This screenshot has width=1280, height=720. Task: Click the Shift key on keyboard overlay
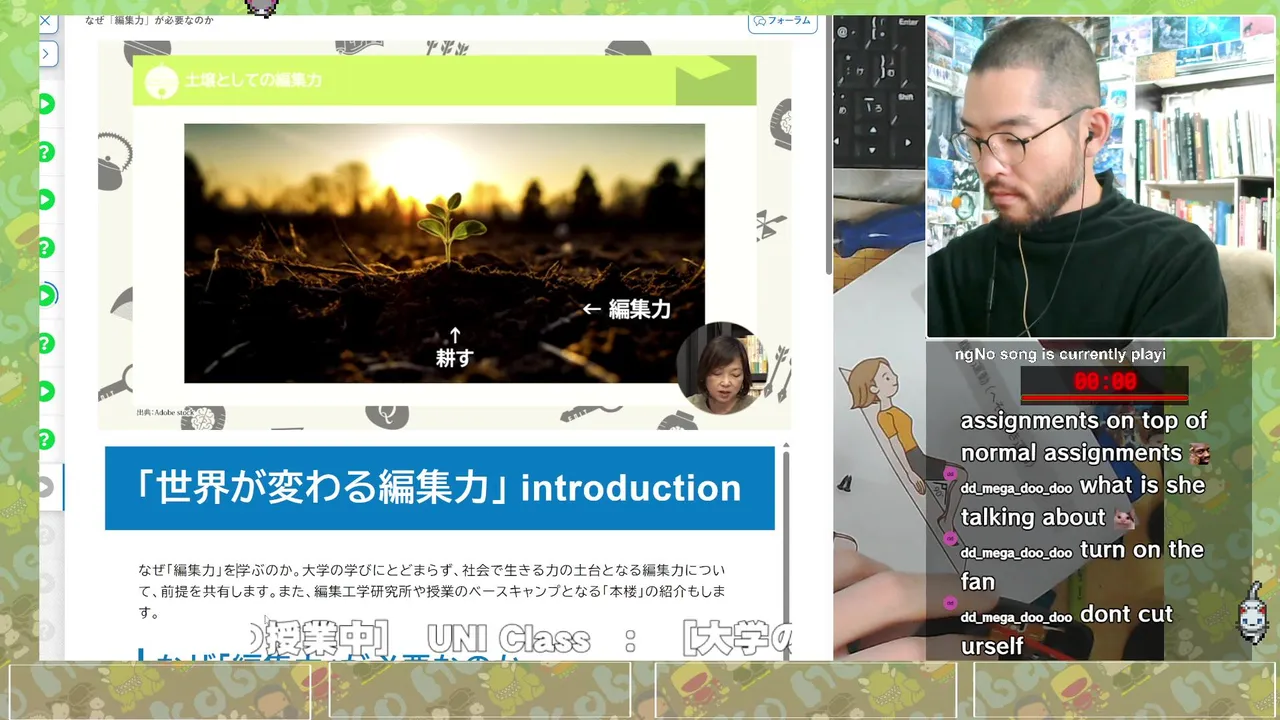(906, 97)
